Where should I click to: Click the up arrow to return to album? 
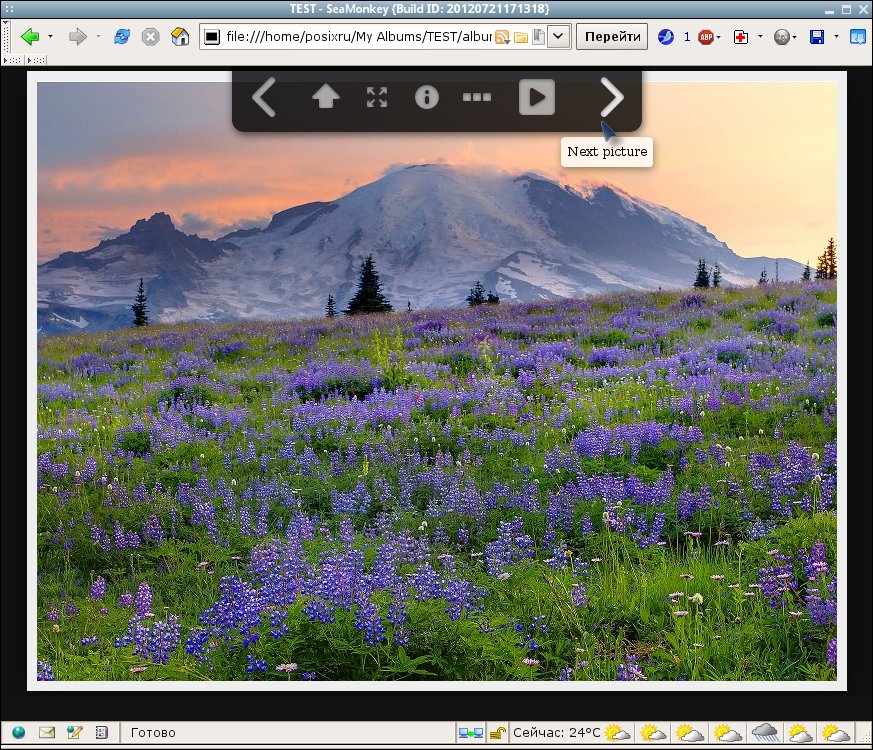pos(326,97)
